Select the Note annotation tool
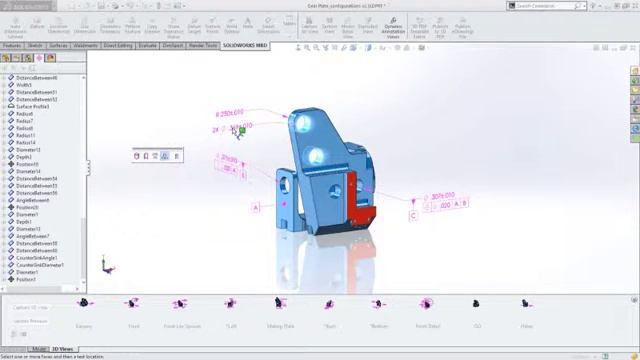This screenshot has width=640, height=360. tap(248, 23)
